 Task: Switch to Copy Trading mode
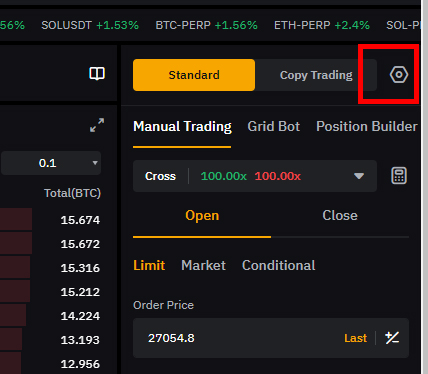coord(316,75)
